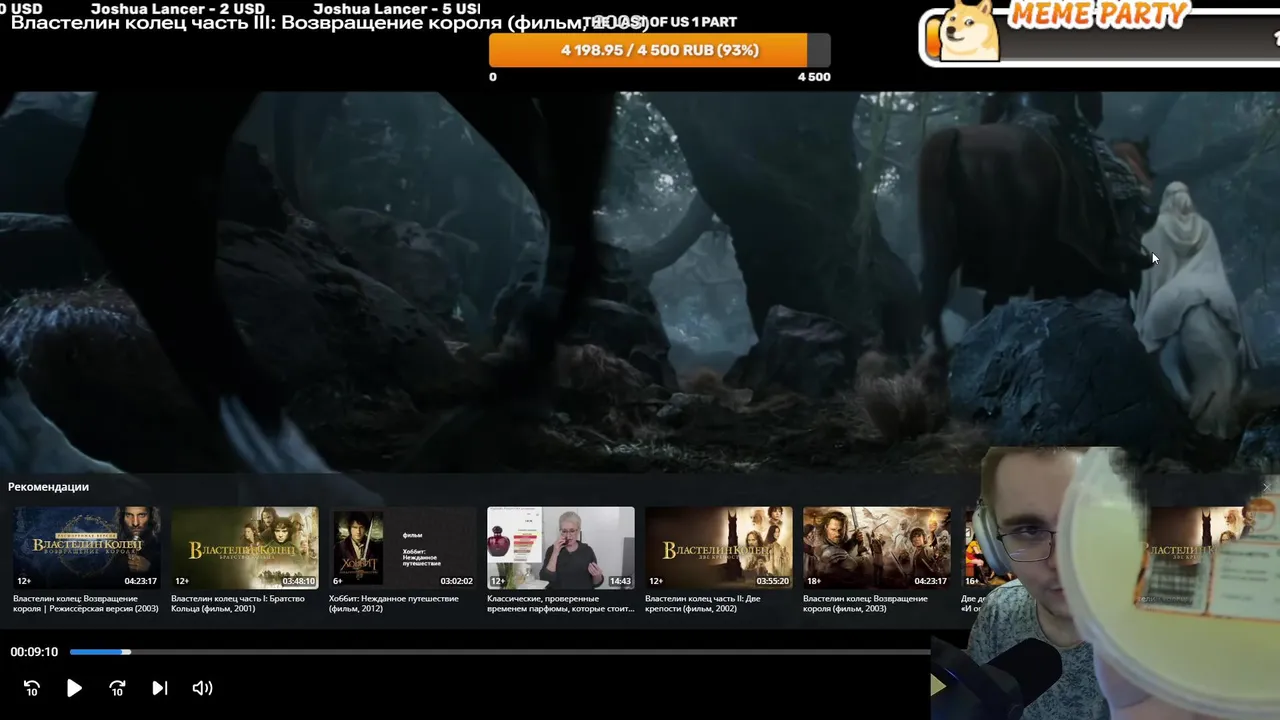
Task: Click the 'Рекомендации' heading
Action: pos(48,487)
